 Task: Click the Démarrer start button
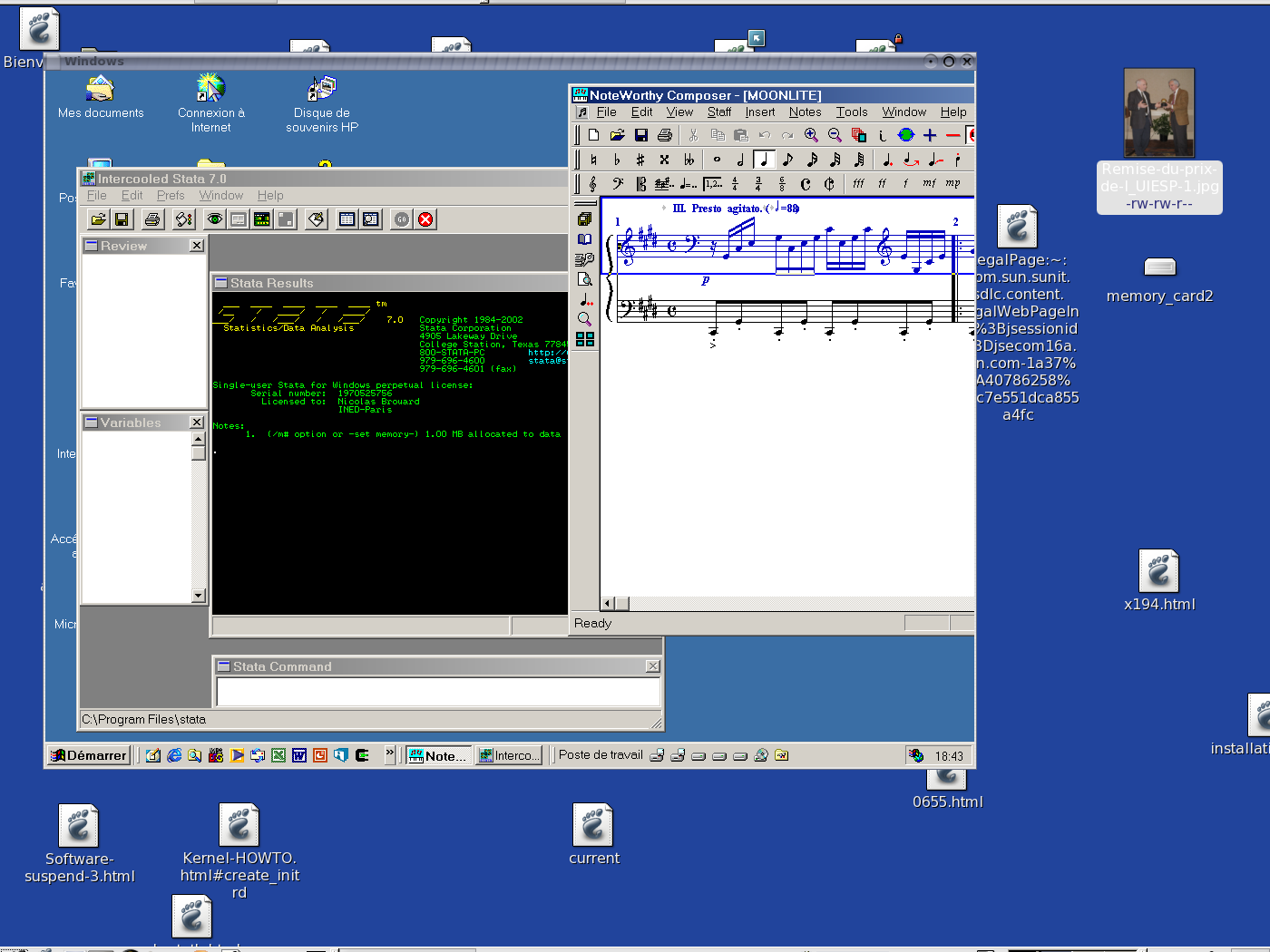tap(88, 755)
